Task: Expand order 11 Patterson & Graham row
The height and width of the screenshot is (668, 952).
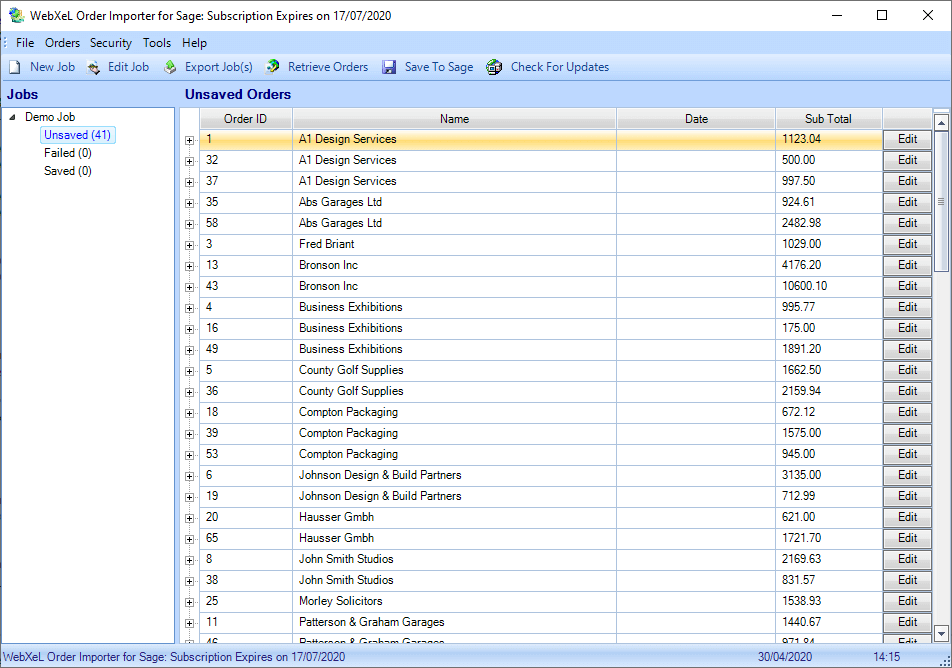Action: 189,623
